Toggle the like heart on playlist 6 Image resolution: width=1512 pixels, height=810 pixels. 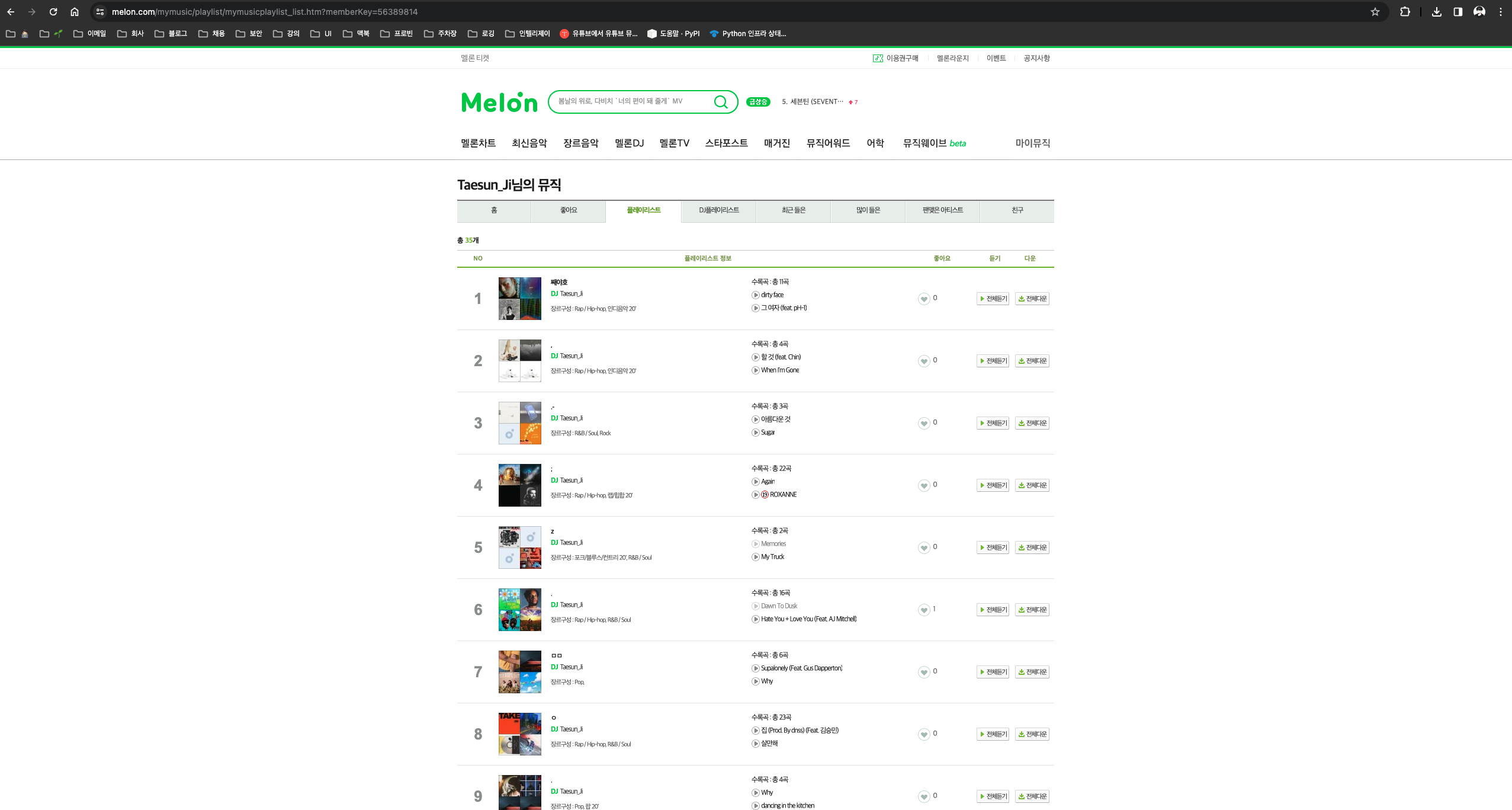[923, 610]
